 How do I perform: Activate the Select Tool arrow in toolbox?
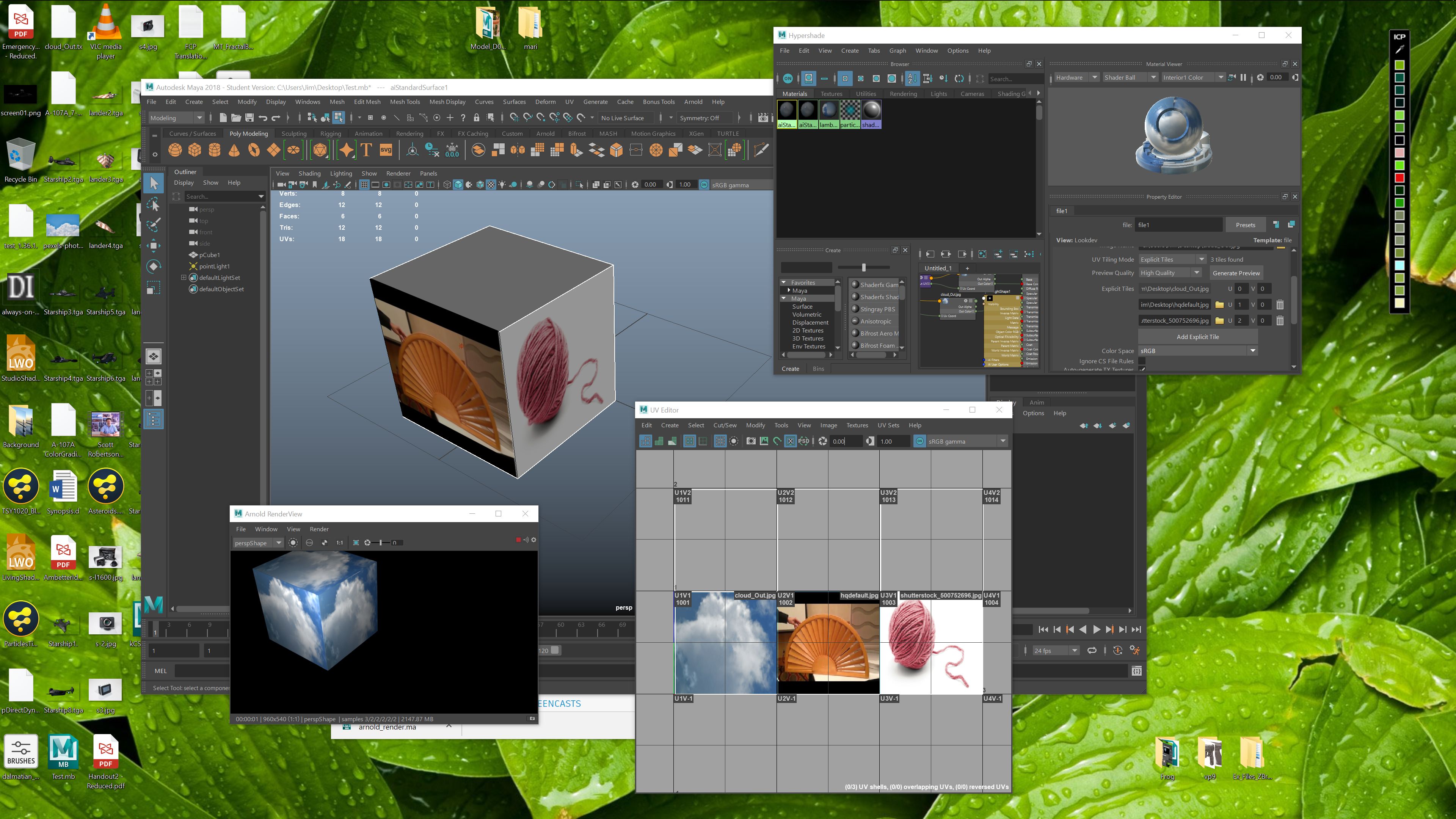coord(154,182)
